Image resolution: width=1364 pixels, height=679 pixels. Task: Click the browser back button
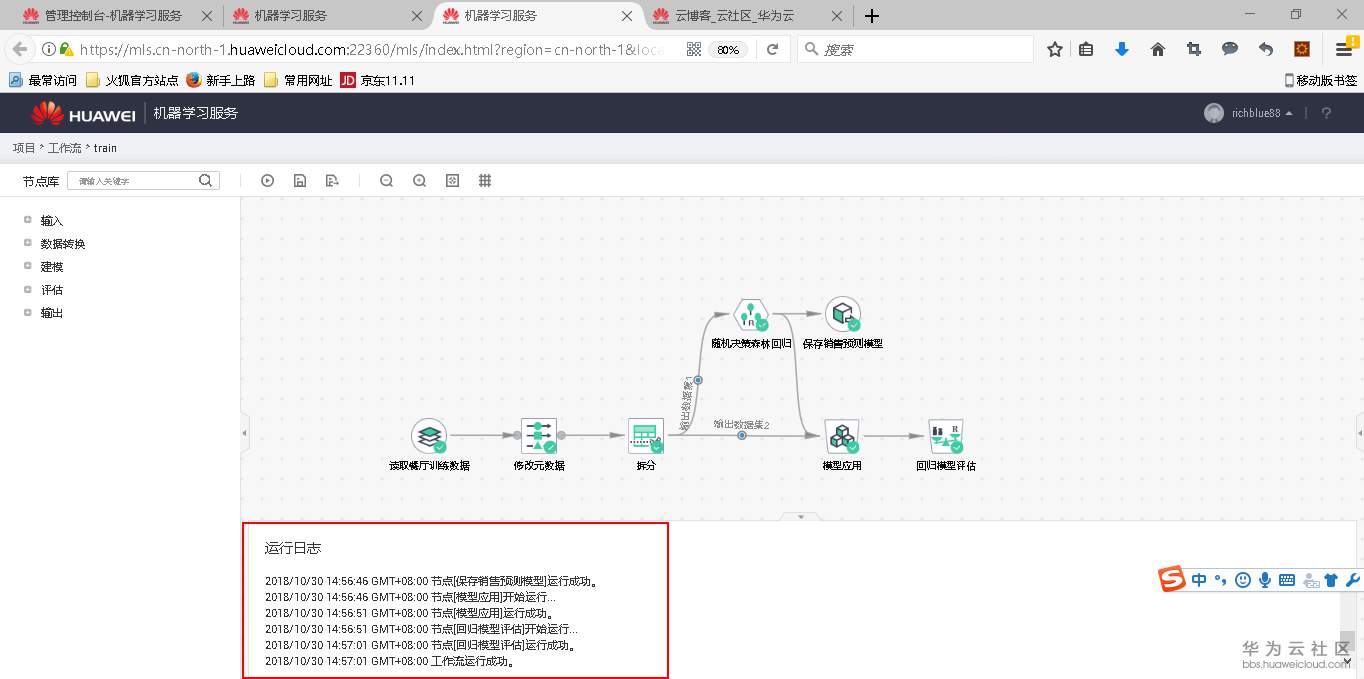[x=20, y=49]
